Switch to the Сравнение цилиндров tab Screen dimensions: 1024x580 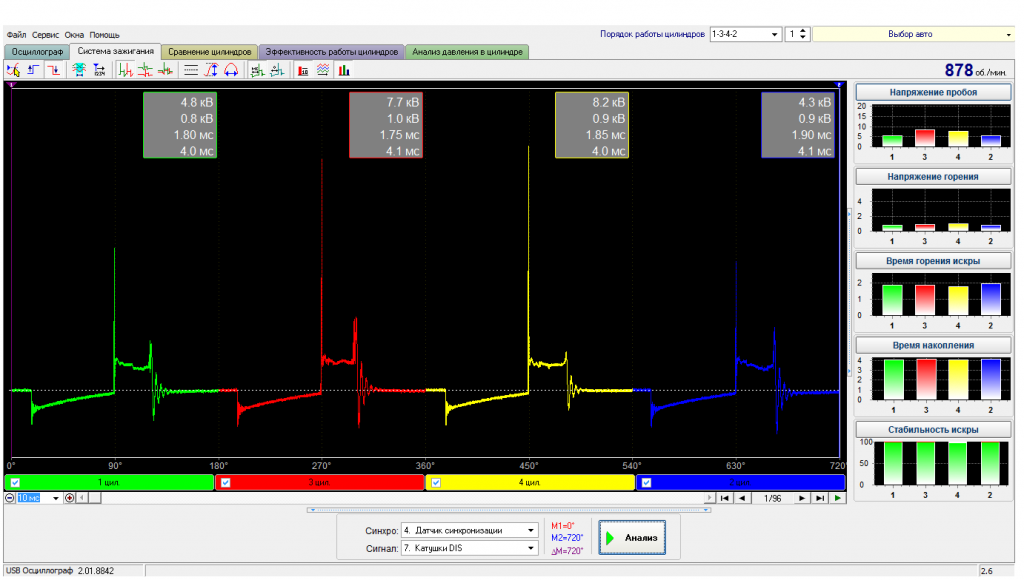(x=210, y=52)
